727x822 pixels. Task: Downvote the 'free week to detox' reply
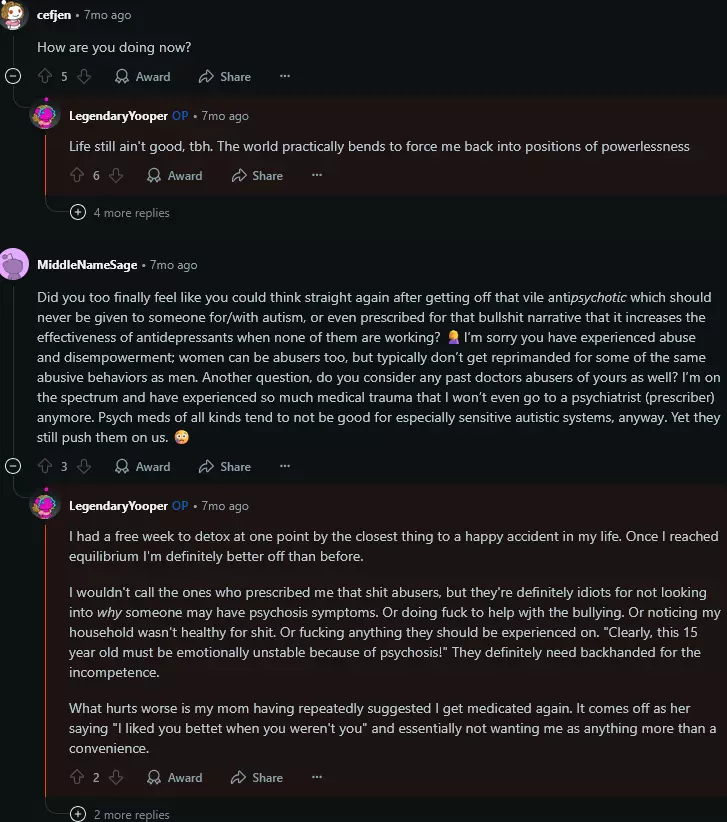click(x=116, y=777)
